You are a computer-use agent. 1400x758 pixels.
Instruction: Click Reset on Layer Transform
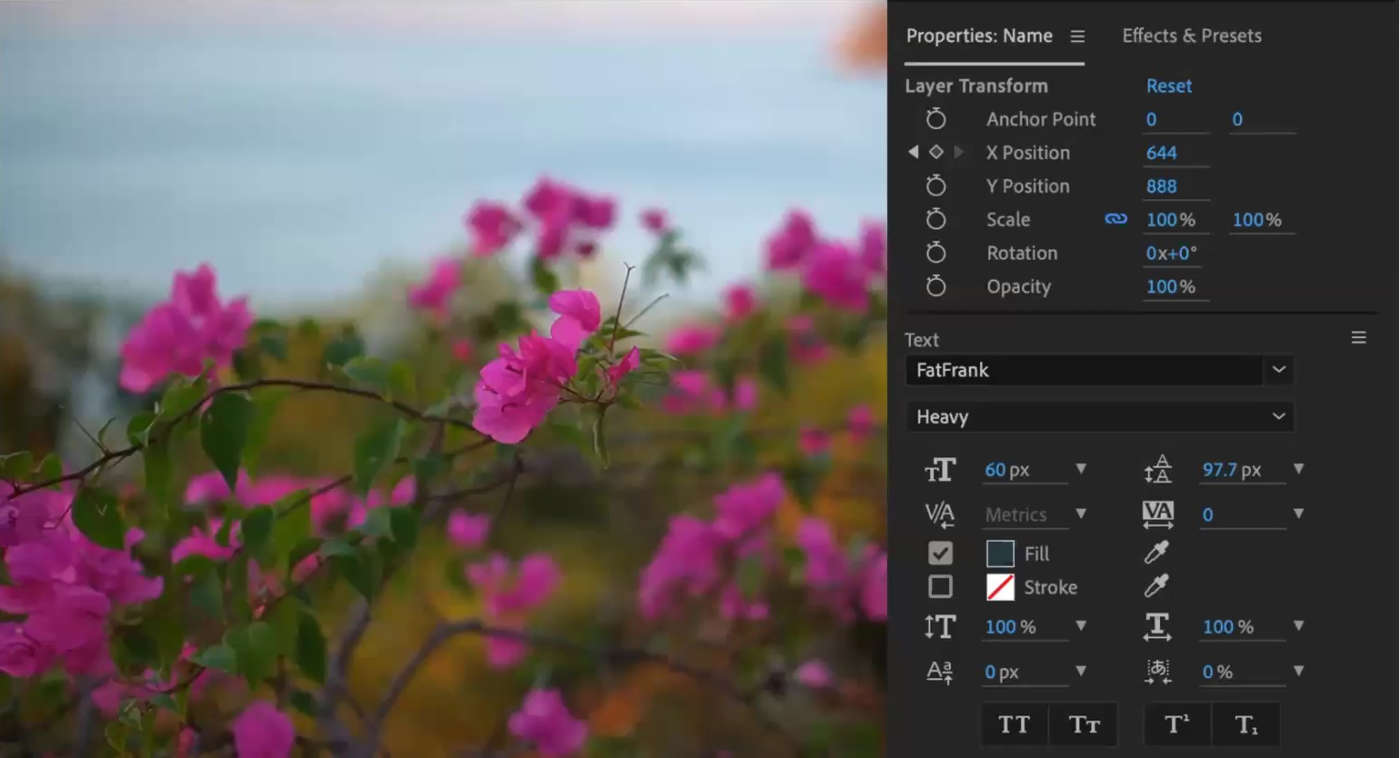pos(1168,86)
